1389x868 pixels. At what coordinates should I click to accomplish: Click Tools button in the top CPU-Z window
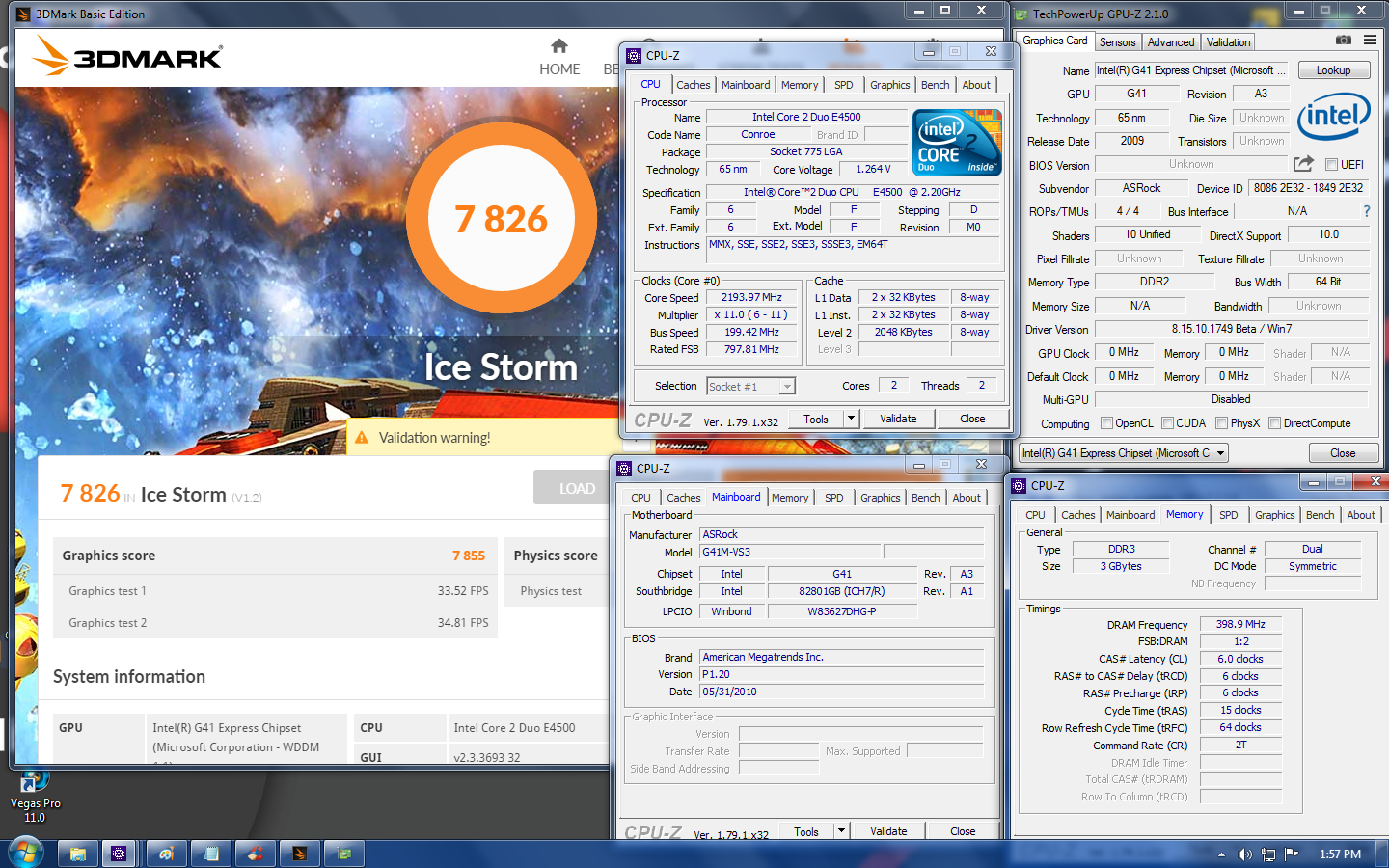tap(816, 419)
